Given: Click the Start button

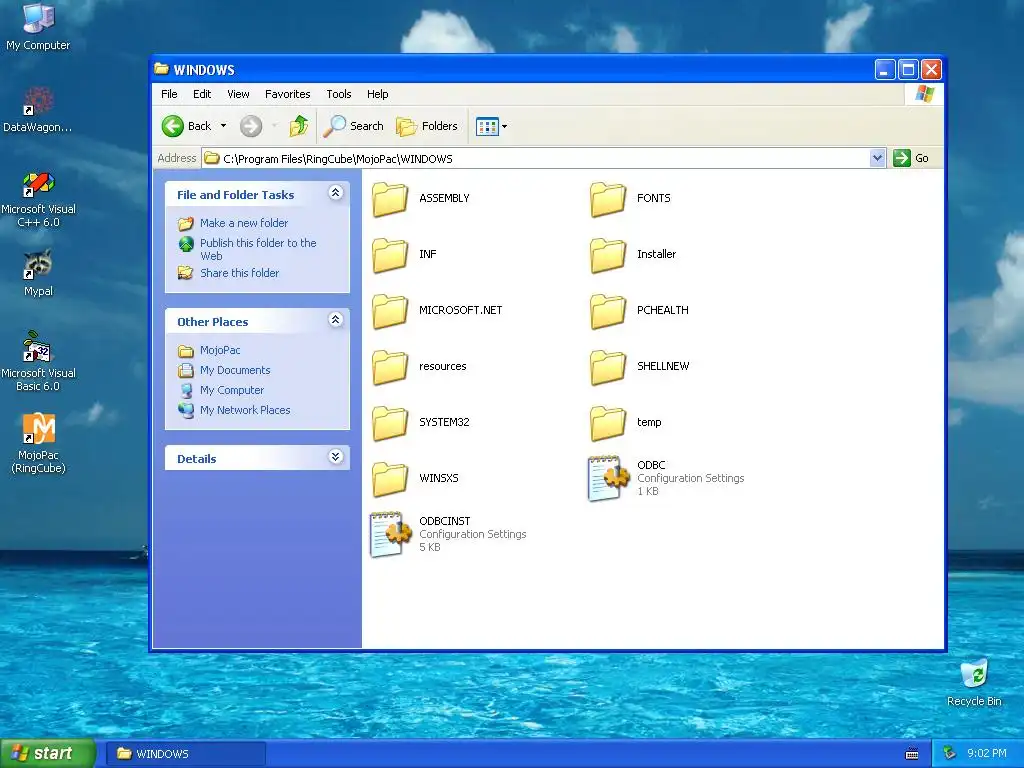Looking at the screenshot, I should tap(48, 754).
